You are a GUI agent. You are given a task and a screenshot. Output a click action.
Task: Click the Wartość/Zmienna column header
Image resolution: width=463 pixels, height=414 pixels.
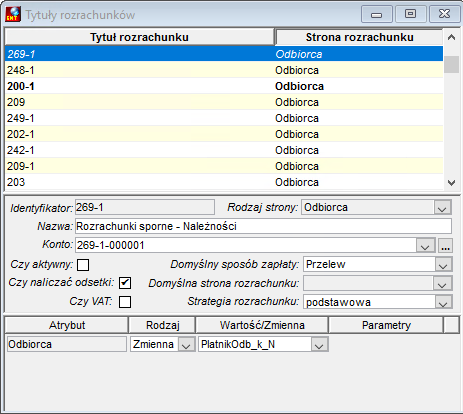(262, 325)
